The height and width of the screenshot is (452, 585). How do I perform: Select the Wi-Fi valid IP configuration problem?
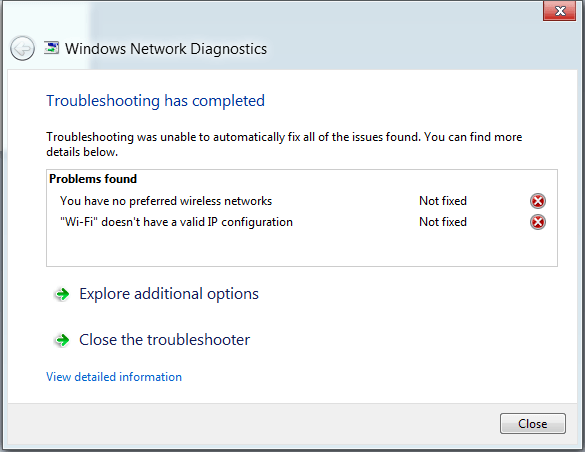176,222
